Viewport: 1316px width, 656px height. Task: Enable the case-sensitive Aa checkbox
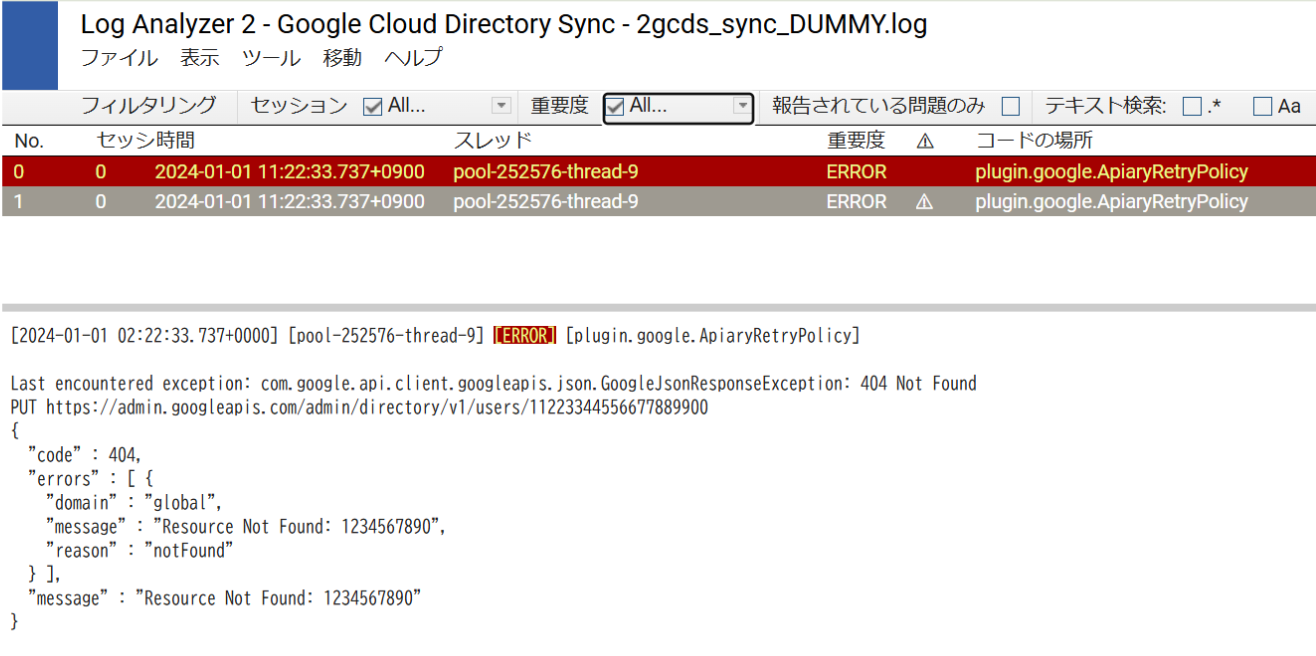1263,106
